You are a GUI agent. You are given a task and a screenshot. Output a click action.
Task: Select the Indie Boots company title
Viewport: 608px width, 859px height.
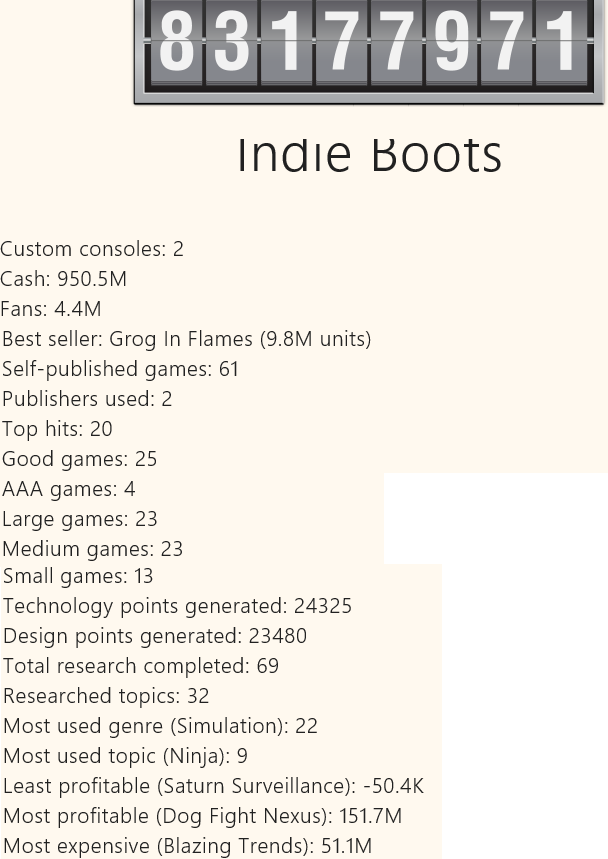[x=370, y=155]
